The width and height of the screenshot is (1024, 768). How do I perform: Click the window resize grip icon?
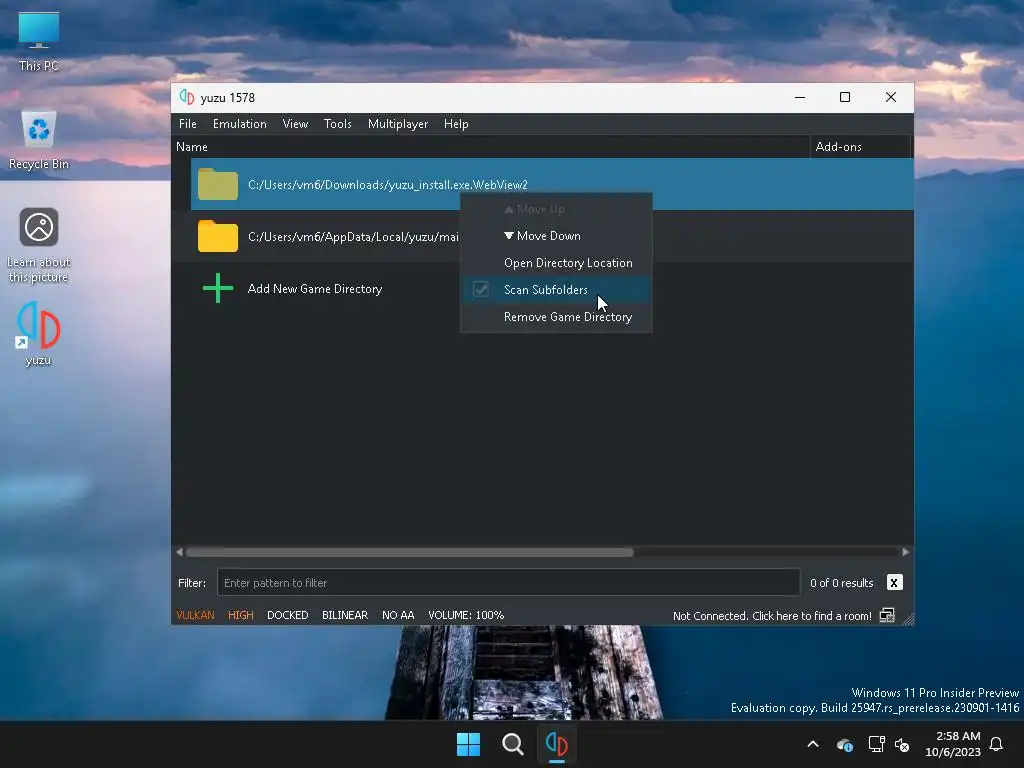pos(908,619)
